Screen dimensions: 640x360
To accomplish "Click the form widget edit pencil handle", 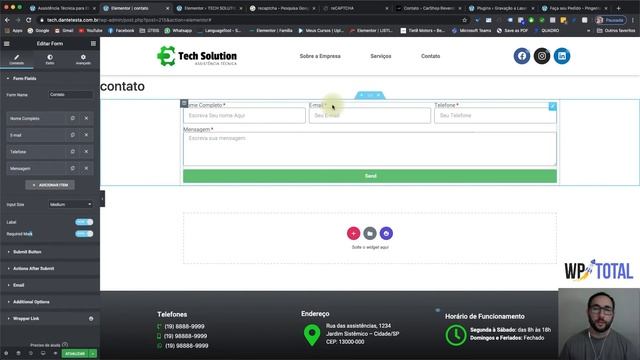I will click(552, 106).
